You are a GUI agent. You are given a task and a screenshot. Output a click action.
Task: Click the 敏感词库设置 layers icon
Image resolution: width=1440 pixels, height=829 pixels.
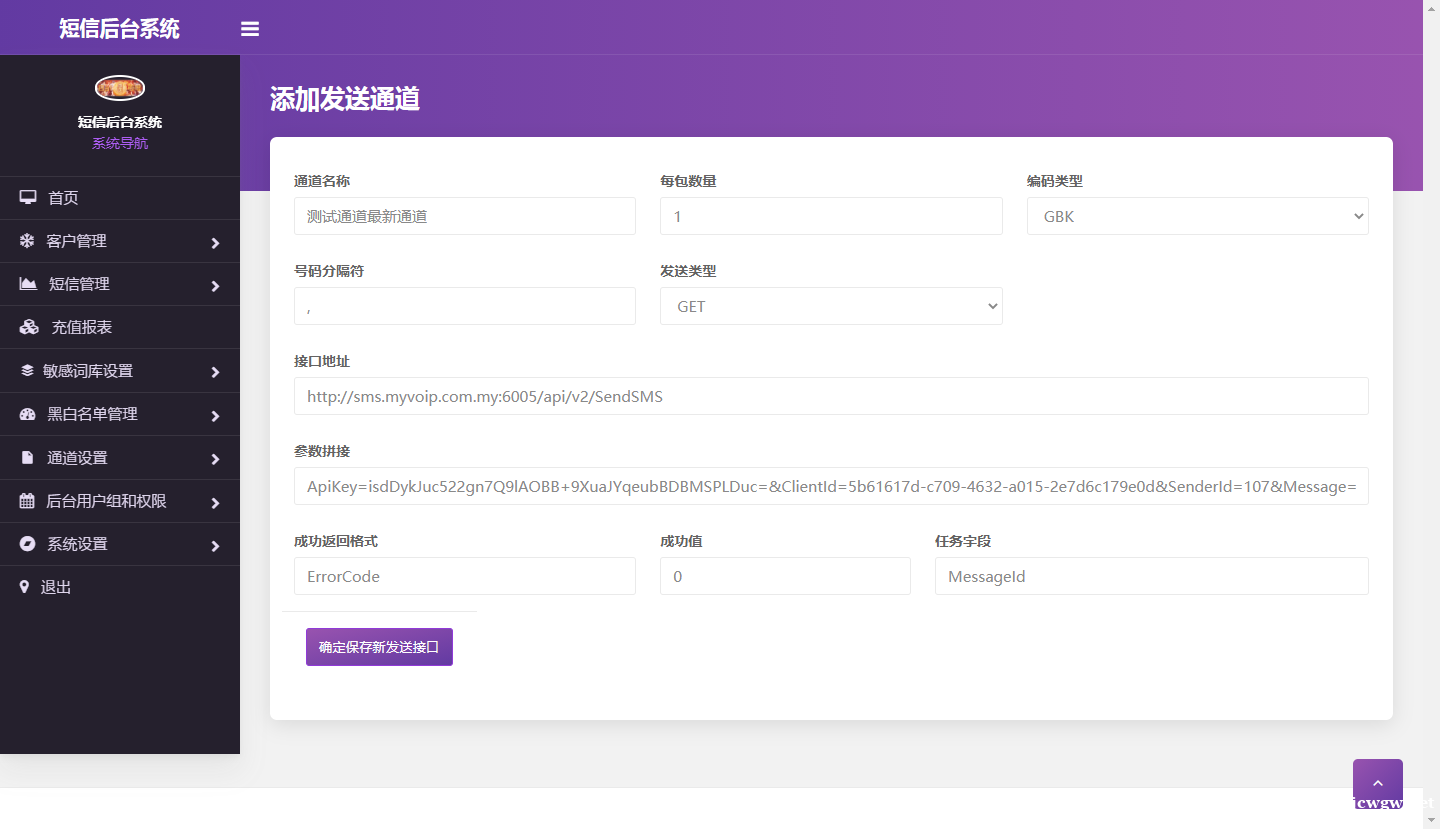(x=27, y=371)
